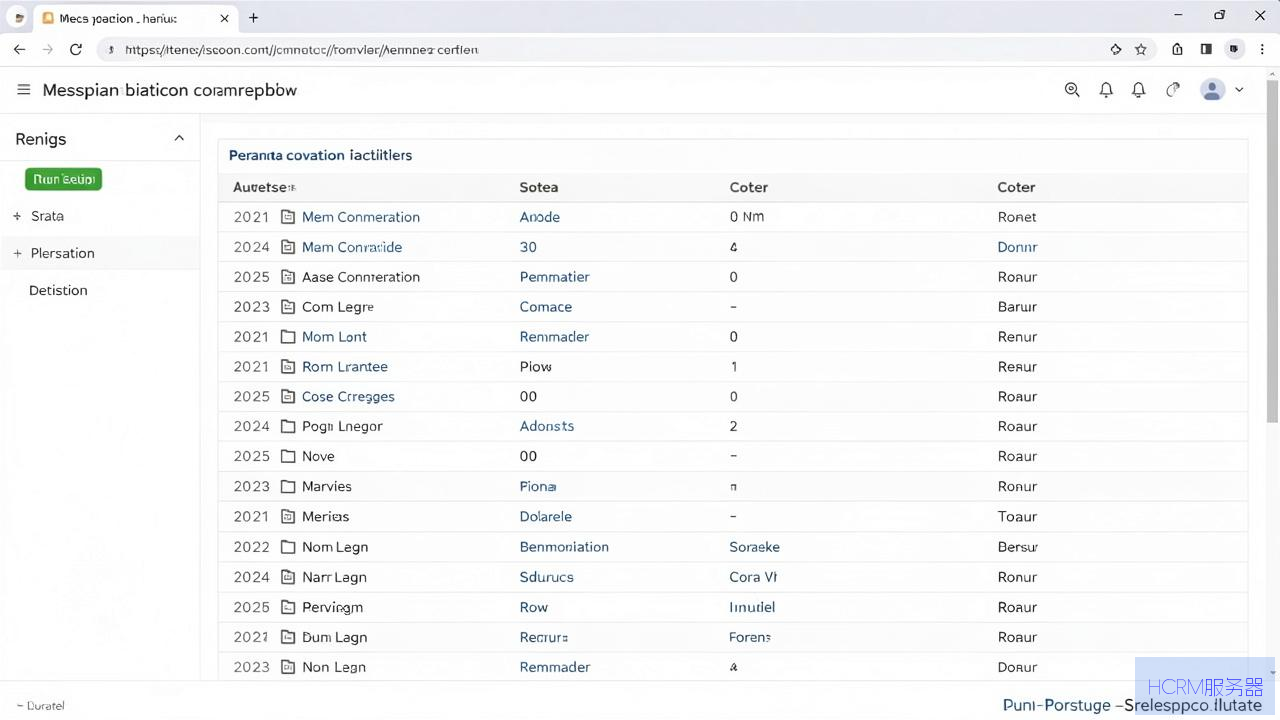The width and height of the screenshot is (1280, 720).
Task: Open the second bell notification icon
Action: tap(1139, 90)
